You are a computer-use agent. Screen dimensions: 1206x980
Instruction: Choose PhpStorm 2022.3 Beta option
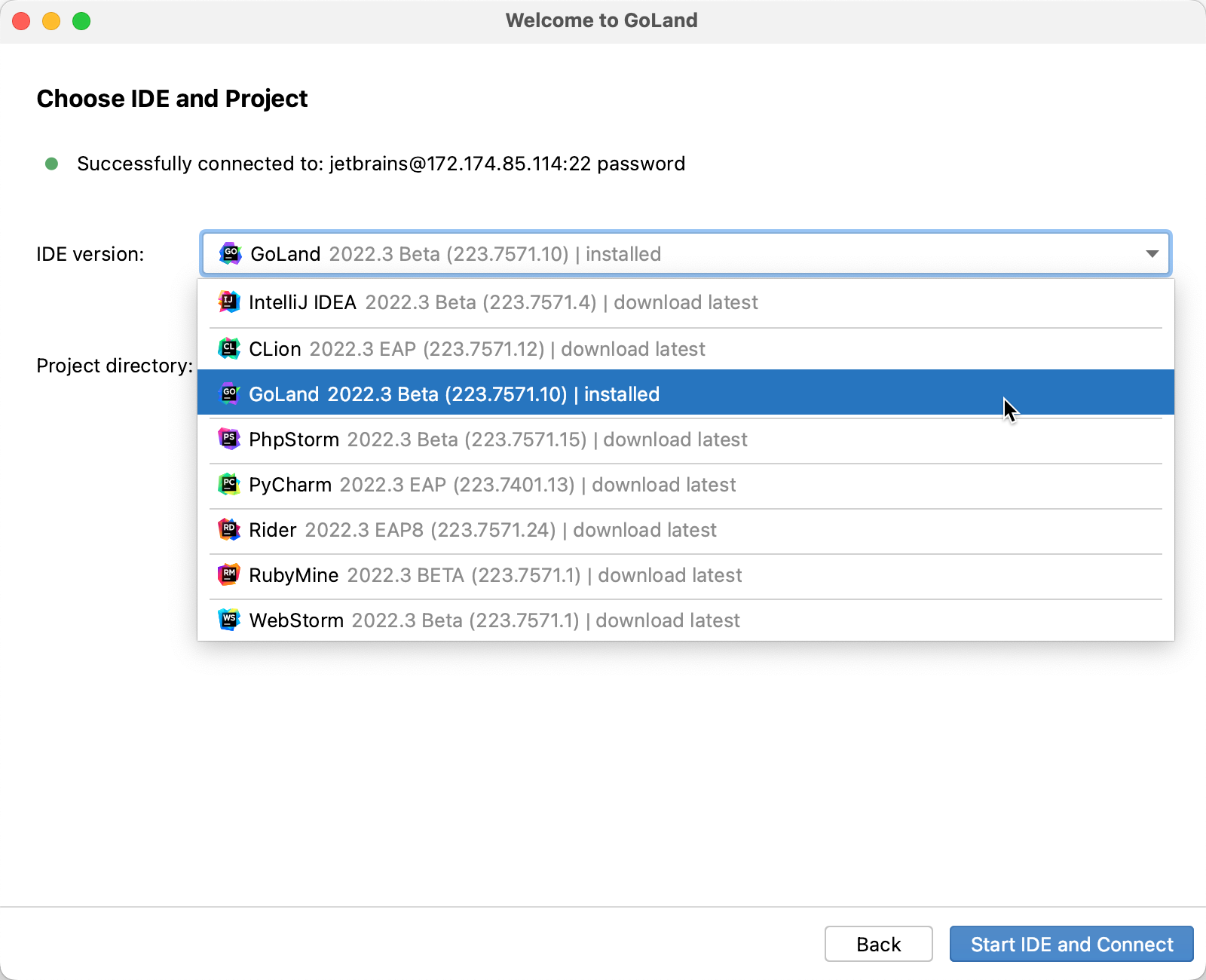(686, 439)
